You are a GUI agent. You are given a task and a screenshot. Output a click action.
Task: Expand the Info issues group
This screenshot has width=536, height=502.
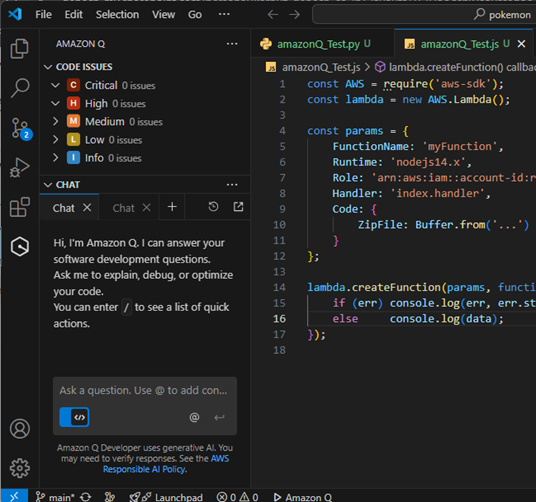[55, 158]
